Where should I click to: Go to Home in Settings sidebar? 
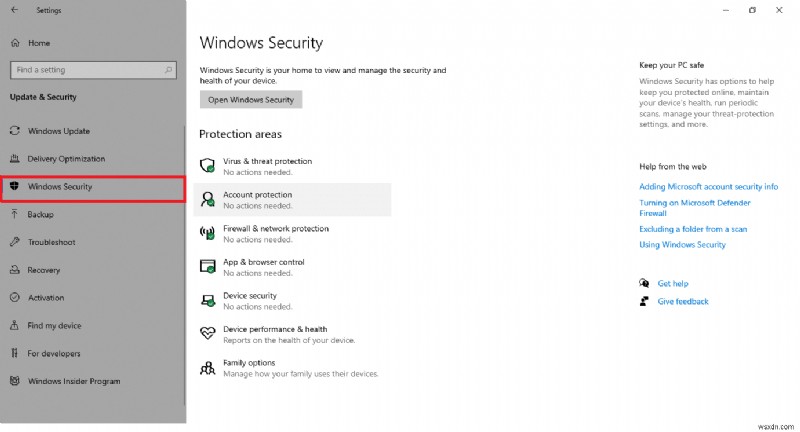[x=39, y=44]
